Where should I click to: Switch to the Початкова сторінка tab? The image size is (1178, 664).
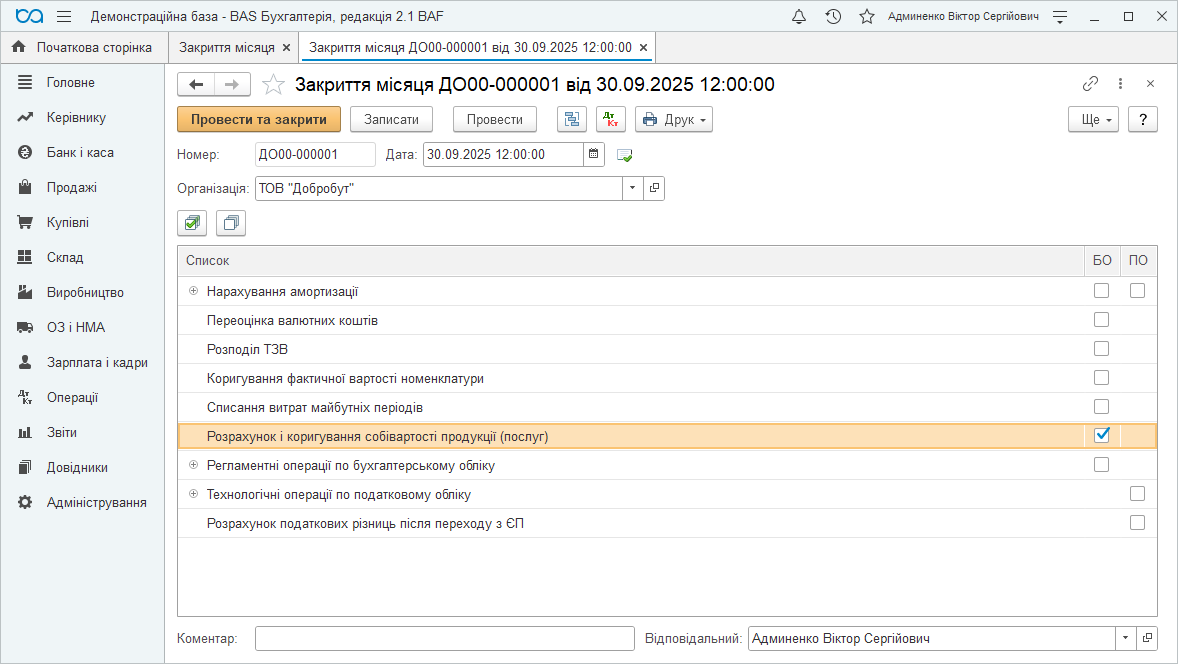pos(83,47)
